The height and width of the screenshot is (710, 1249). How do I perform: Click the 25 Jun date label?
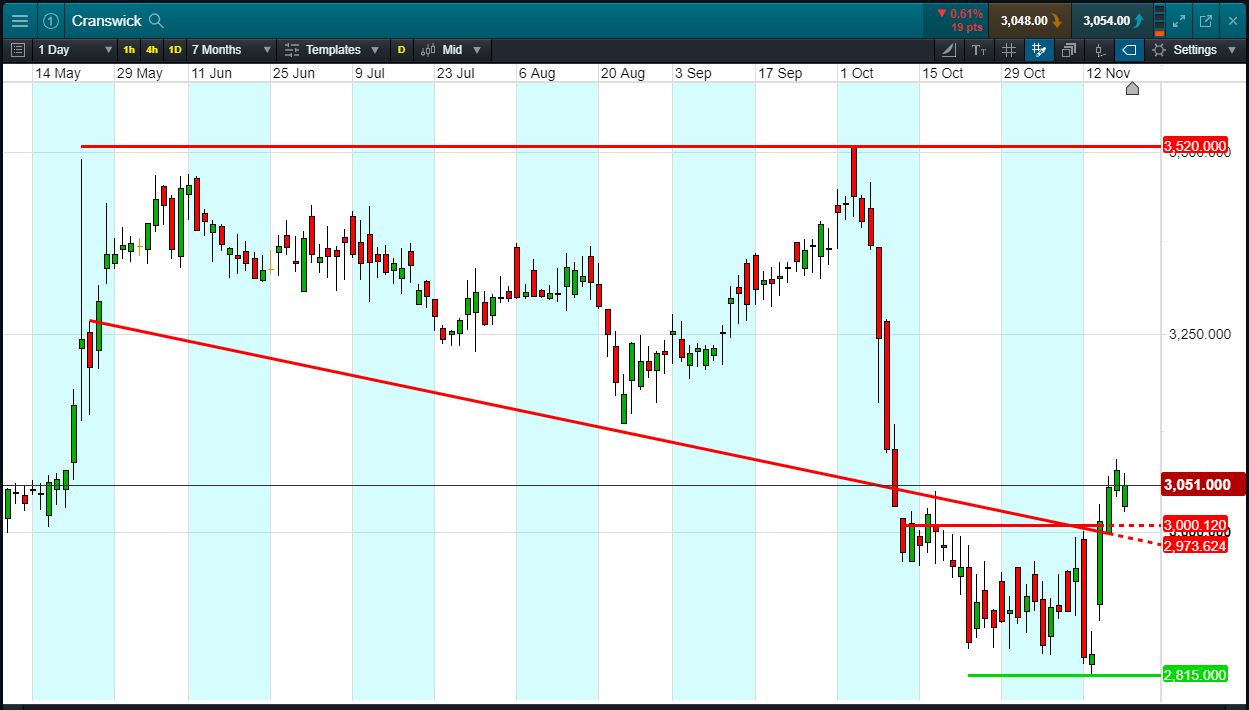coord(294,73)
